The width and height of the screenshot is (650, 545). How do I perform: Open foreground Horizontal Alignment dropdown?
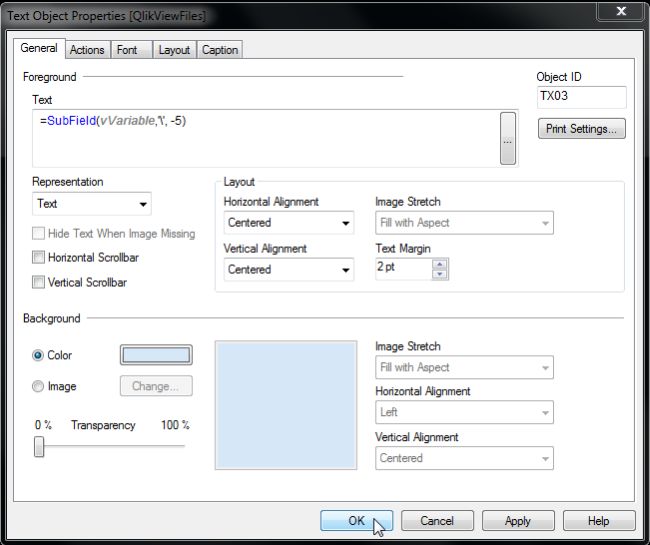[289, 223]
